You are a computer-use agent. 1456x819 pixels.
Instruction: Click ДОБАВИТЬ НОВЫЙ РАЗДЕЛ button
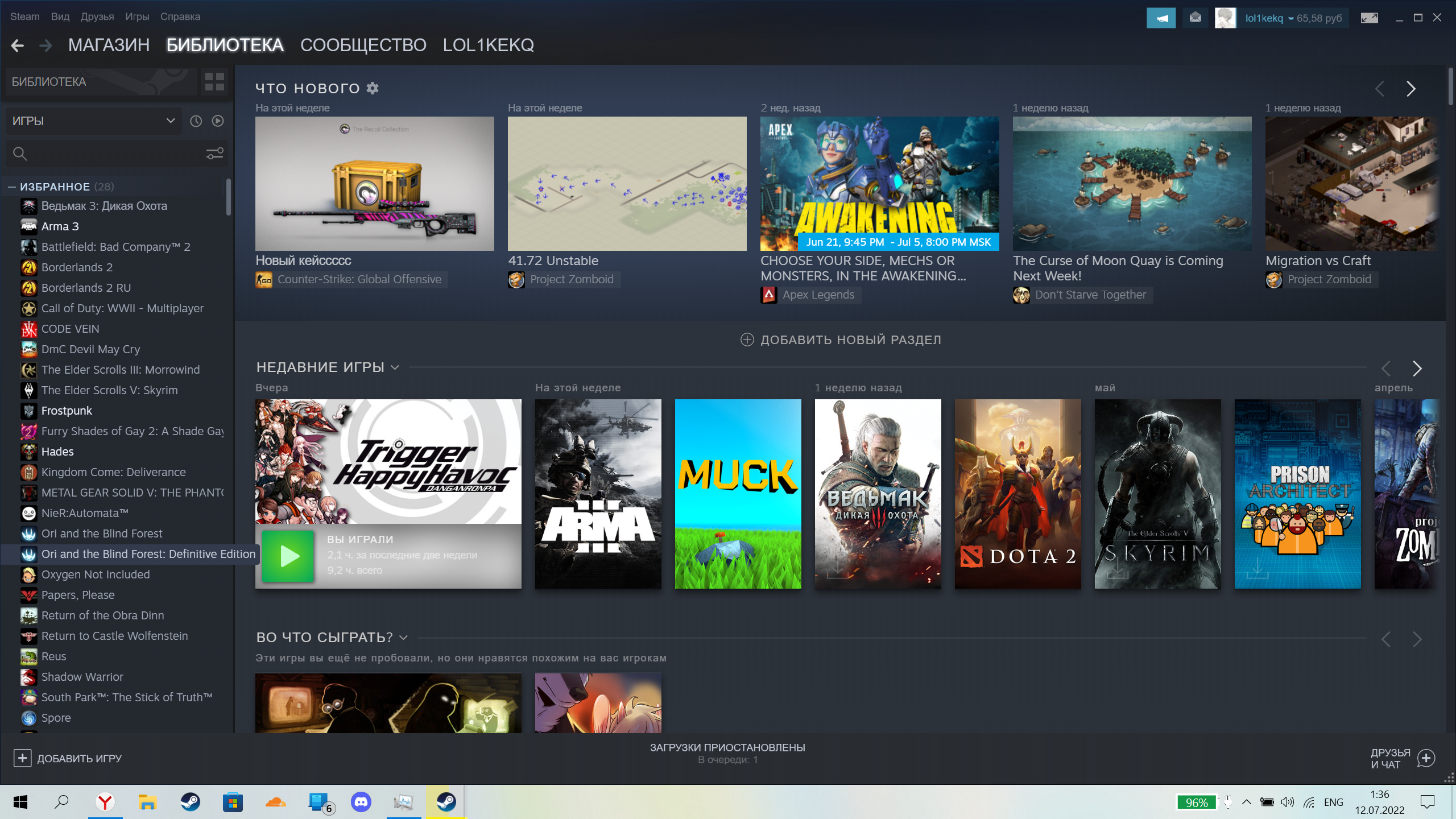841,340
